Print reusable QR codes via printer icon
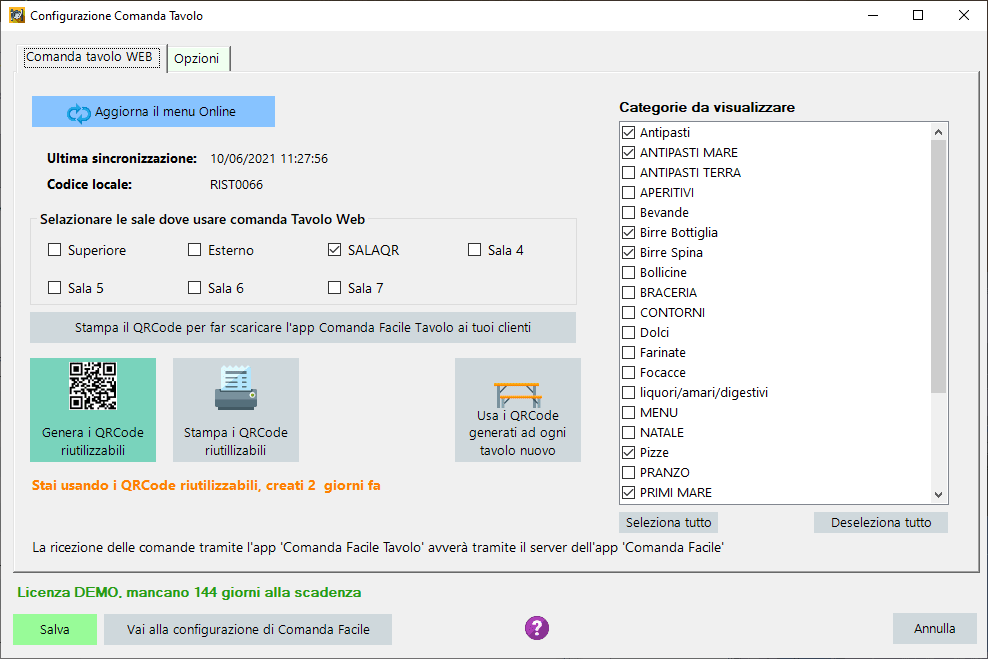The height and width of the screenshot is (659, 988). [236, 410]
